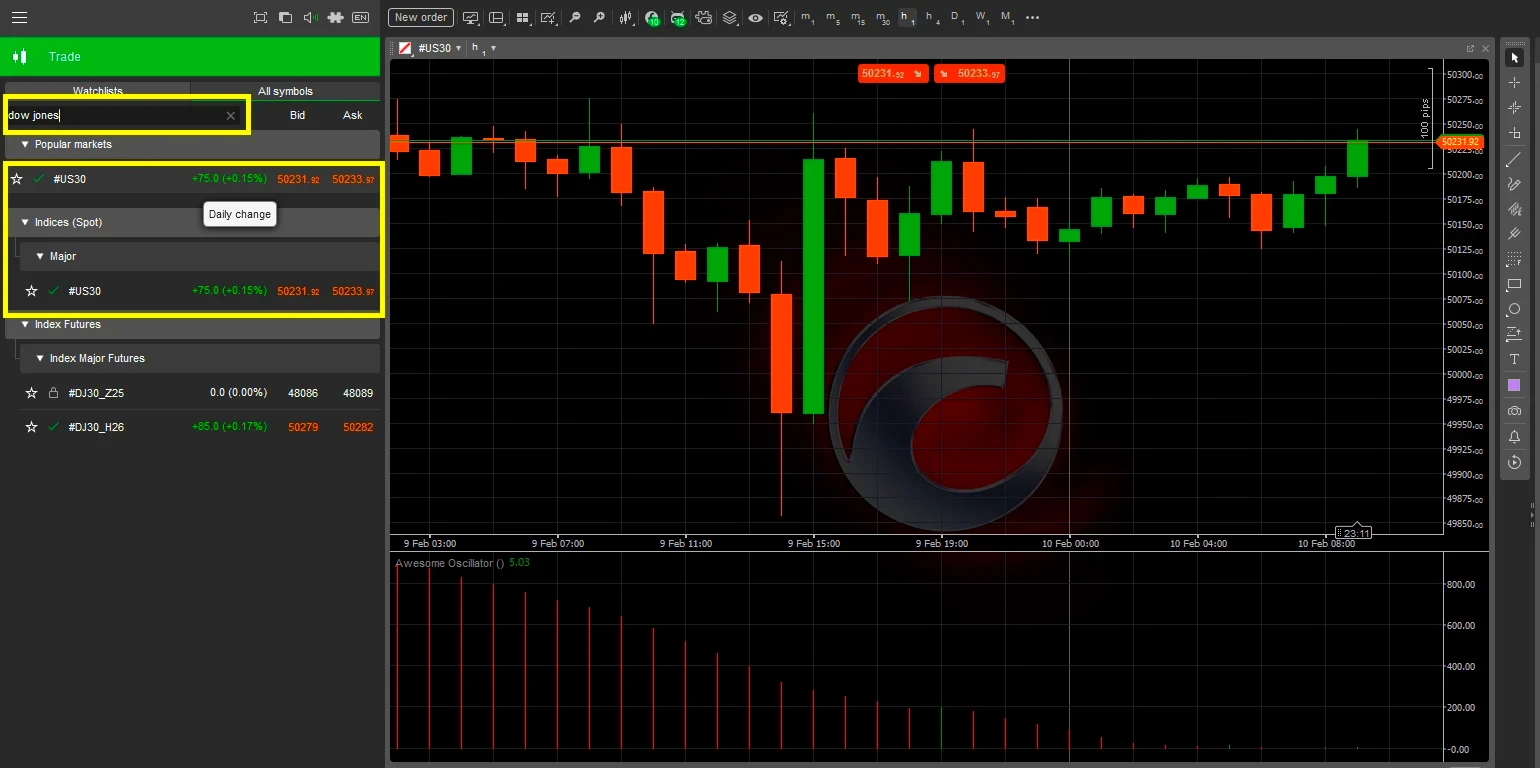Star the #DJ30_H26 symbol as favorite

coord(30,426)
